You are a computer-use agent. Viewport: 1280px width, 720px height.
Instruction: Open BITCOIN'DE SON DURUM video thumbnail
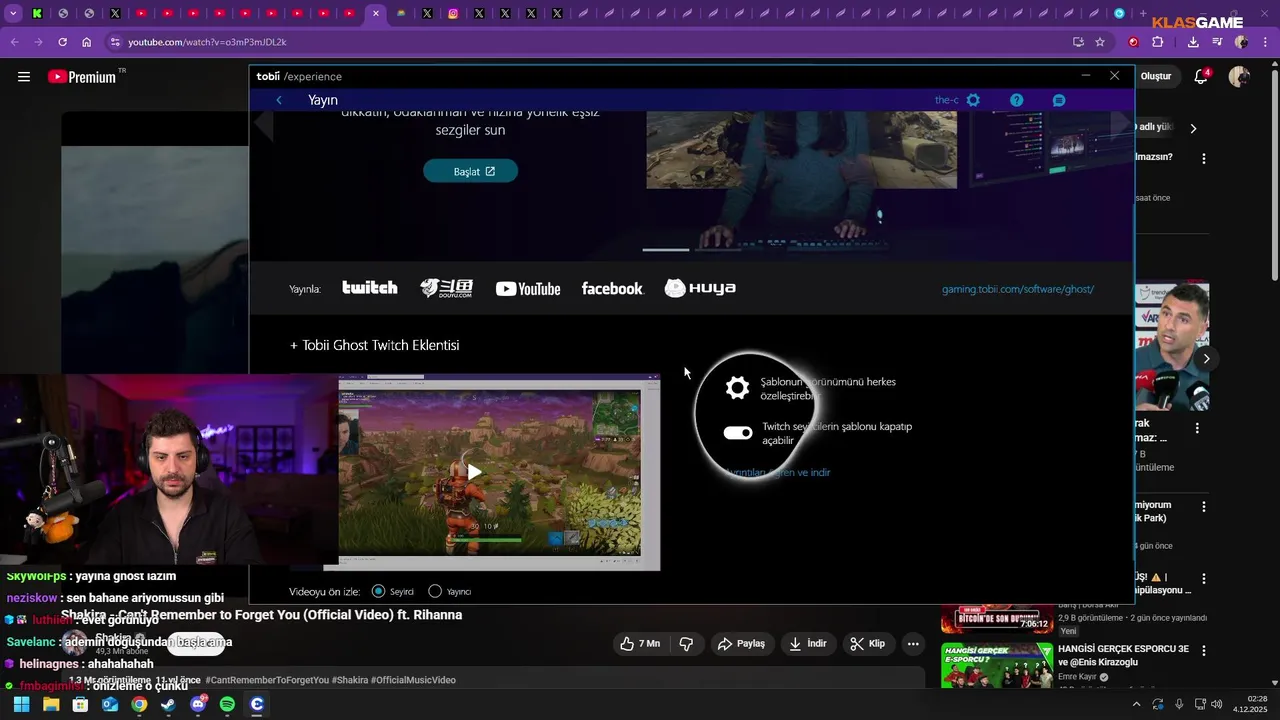click(996, 618)
